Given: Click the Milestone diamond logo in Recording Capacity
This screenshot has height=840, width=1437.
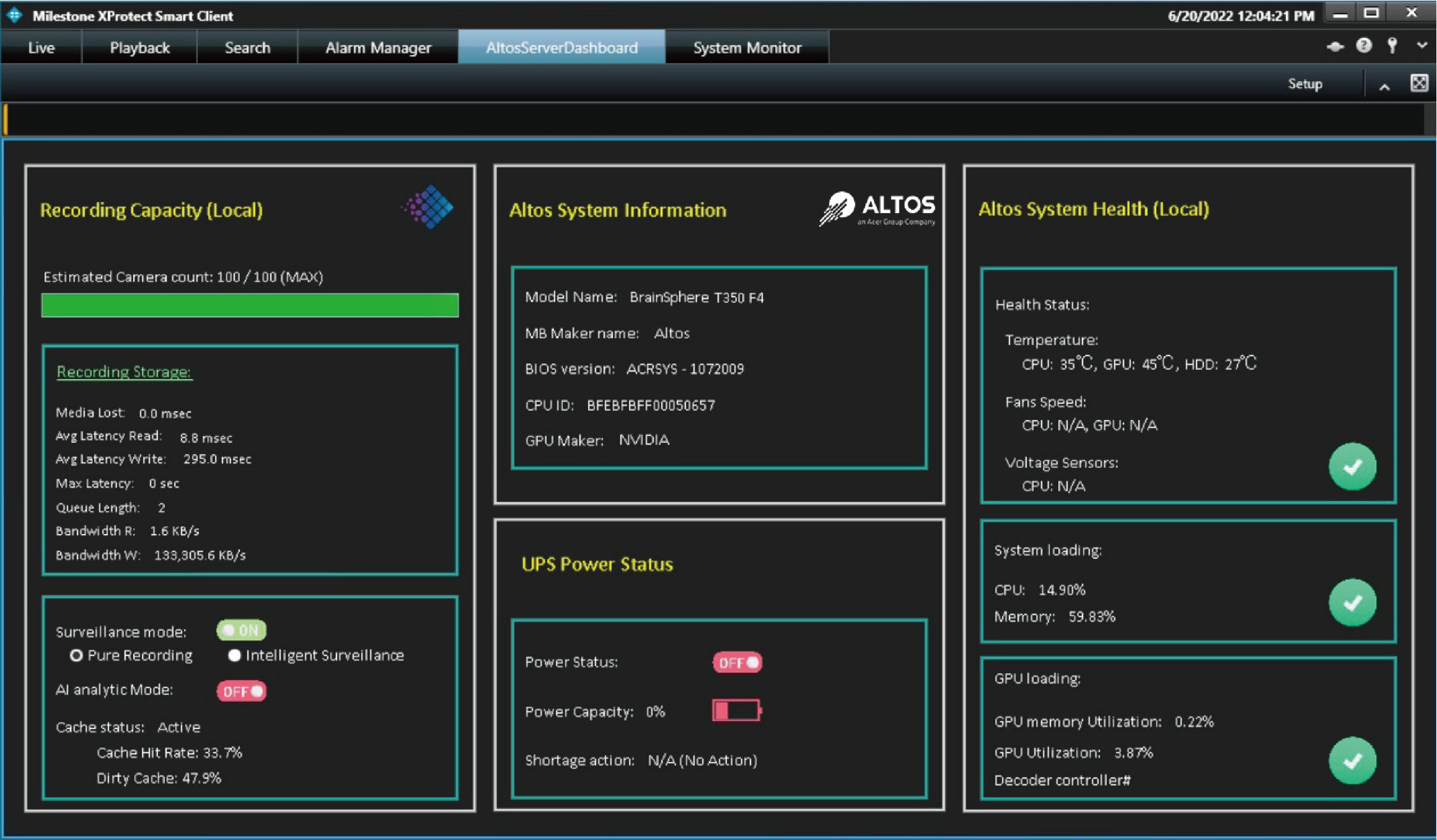Looking at the screenshot, I should click(428, 206).
